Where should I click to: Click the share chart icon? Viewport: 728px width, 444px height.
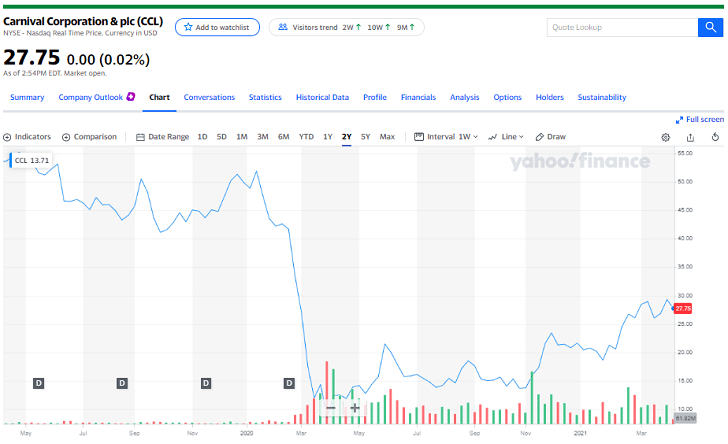pyautogui.click(x=690, y=137)
